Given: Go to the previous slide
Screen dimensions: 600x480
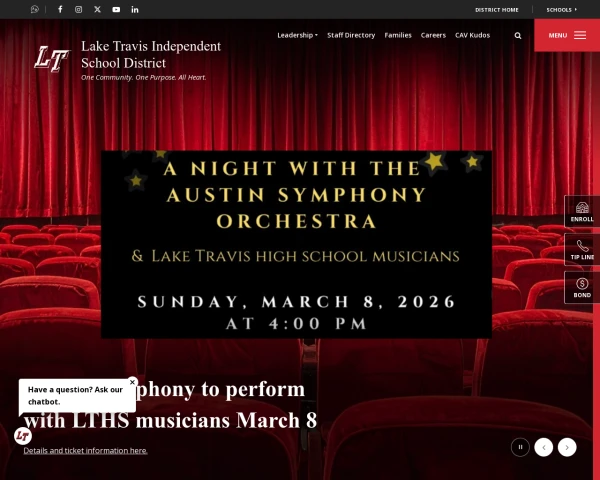Looking at the screenshot, I should (543, 447).
